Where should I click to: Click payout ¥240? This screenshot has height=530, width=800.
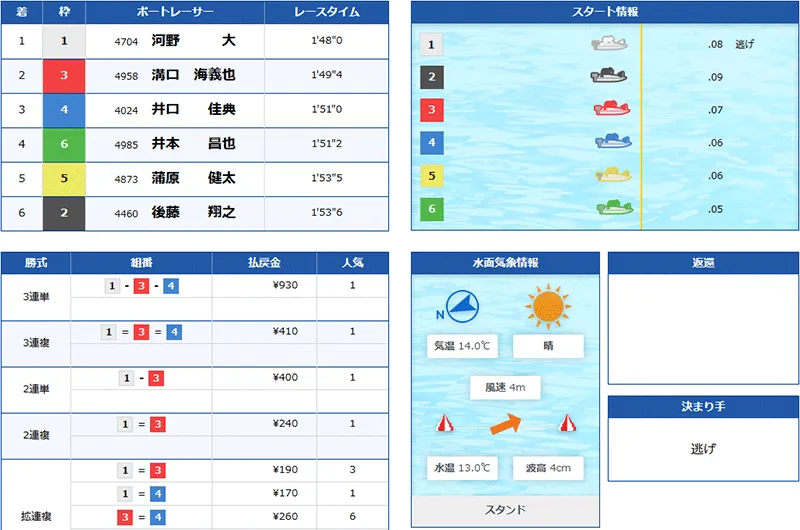pos(285,423)
